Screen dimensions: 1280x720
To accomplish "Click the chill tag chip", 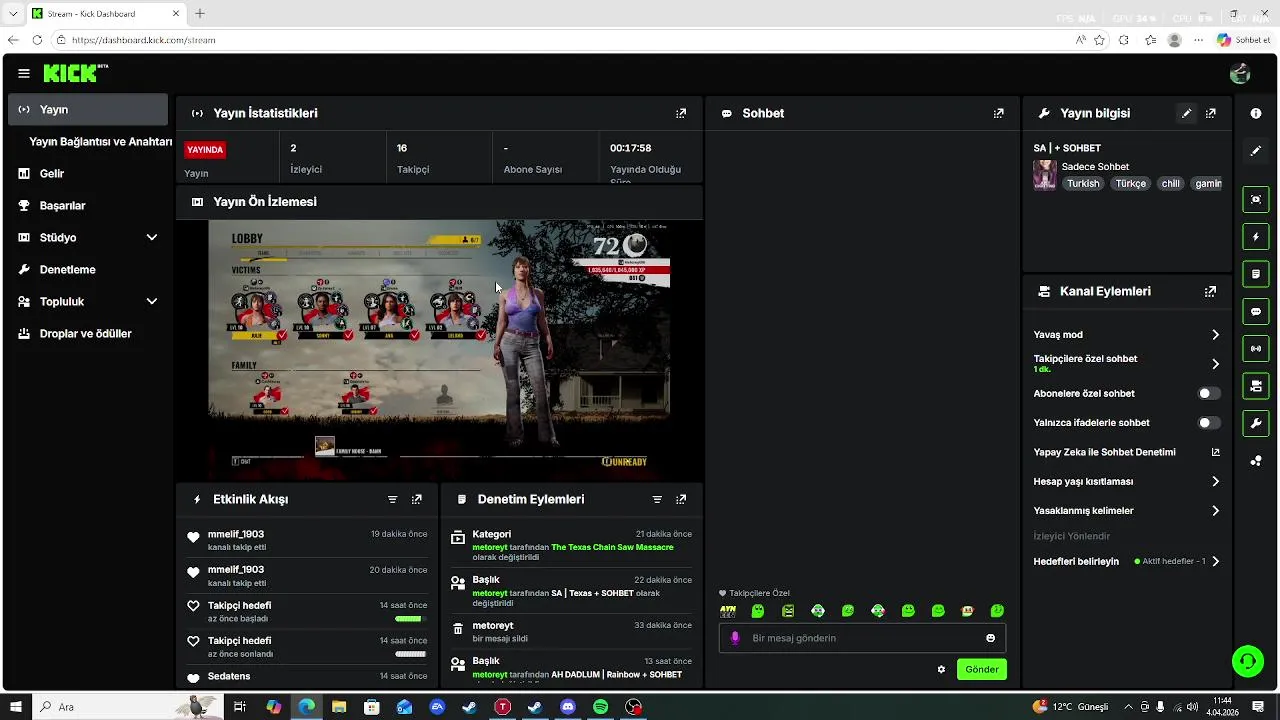I will [1170, 184].
